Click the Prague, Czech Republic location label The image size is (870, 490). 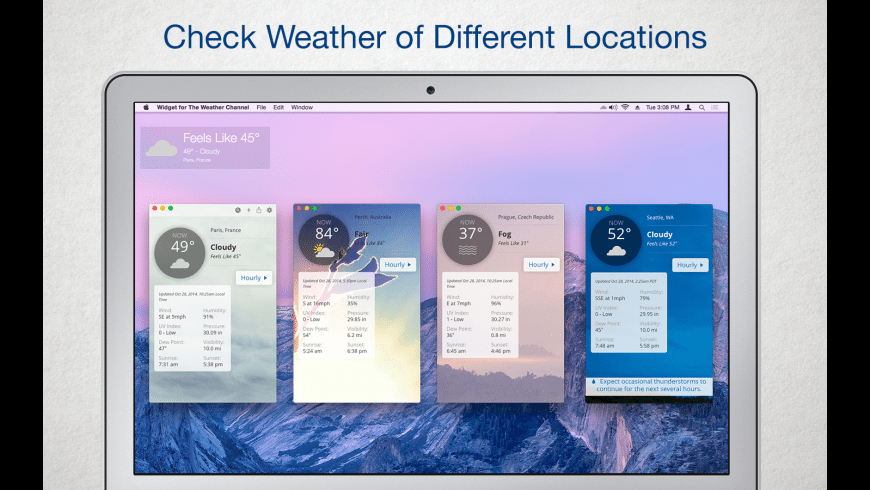click(x=526, y=217)
